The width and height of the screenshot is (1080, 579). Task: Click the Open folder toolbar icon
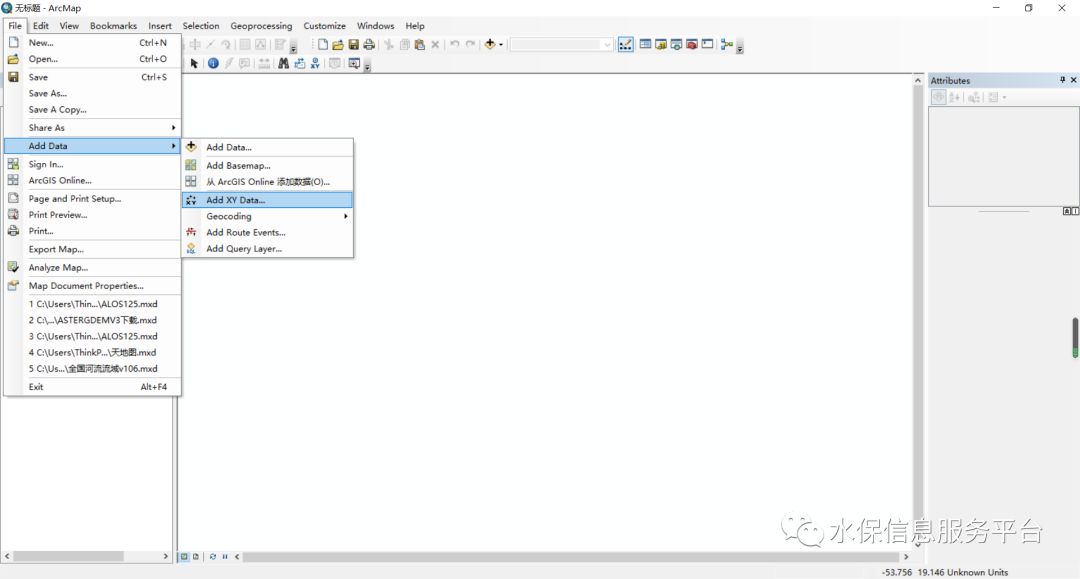[338, 45]
